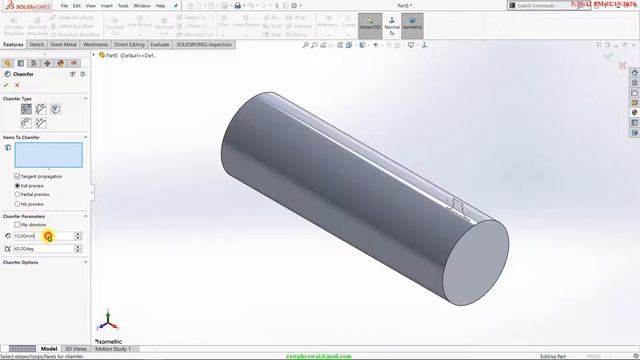
Task: Click the Display Style cube icon
Action: [362, 45]
